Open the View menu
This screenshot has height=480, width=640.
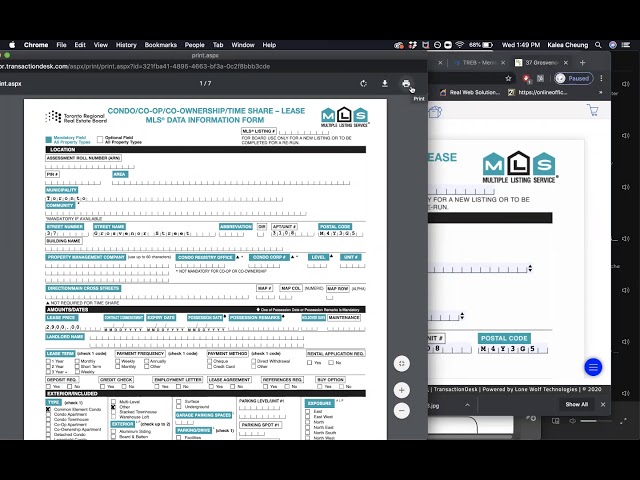pyautogui.click(x=100, y=45)
